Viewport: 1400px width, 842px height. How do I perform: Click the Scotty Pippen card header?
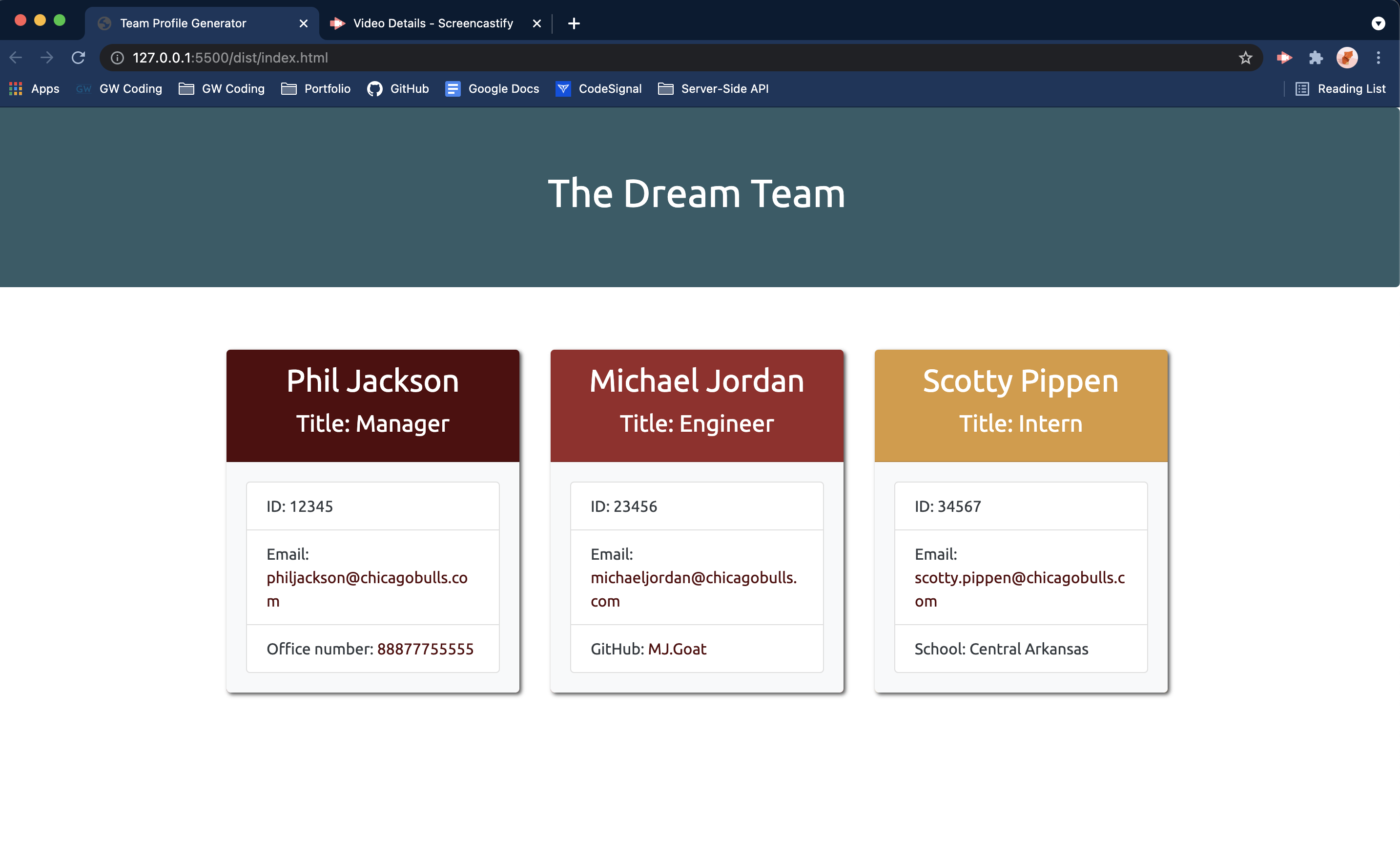[1021, 406]
